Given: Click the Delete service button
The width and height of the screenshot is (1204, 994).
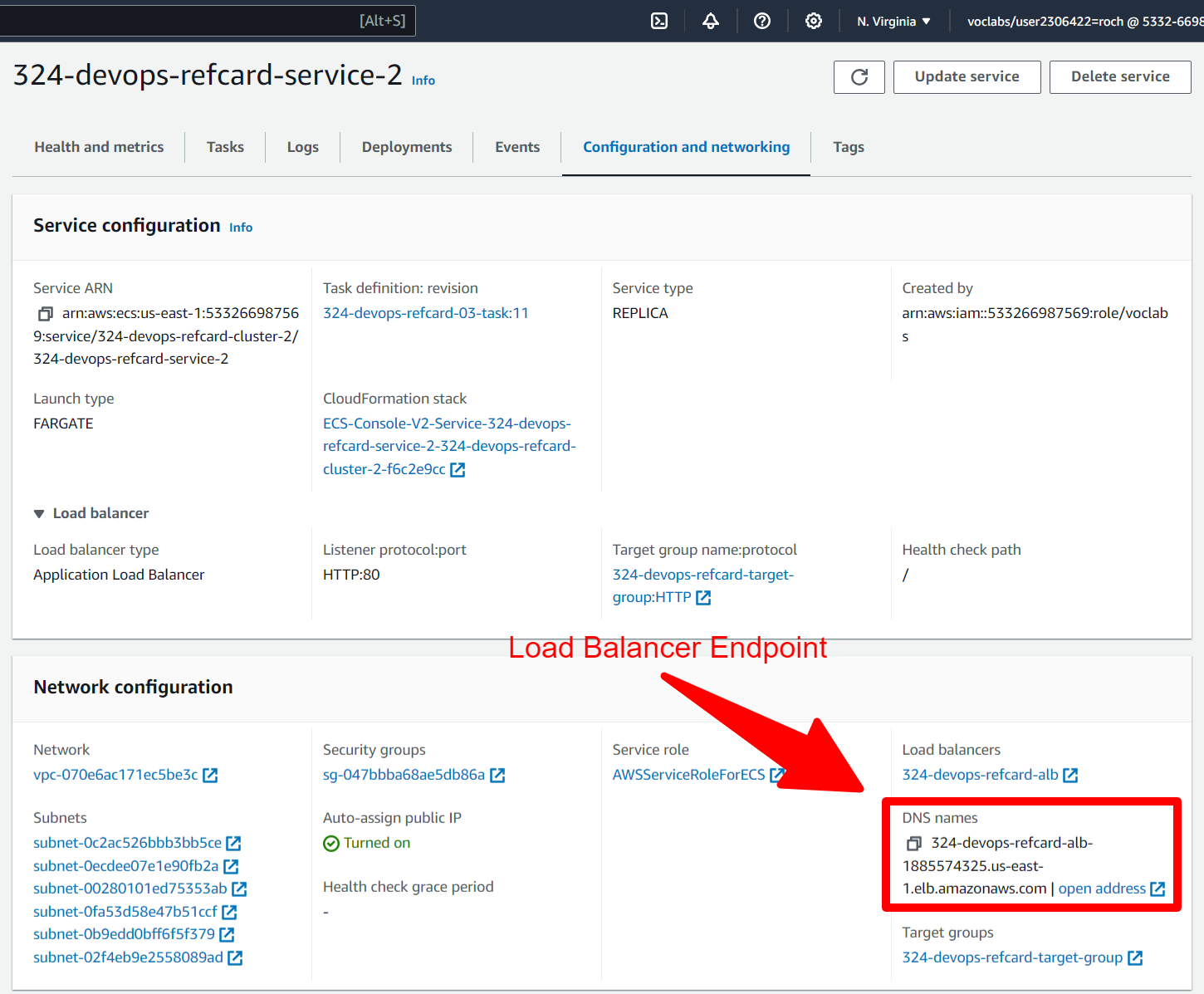Looking at the screenshot, I should click(x=1120, y=77).
